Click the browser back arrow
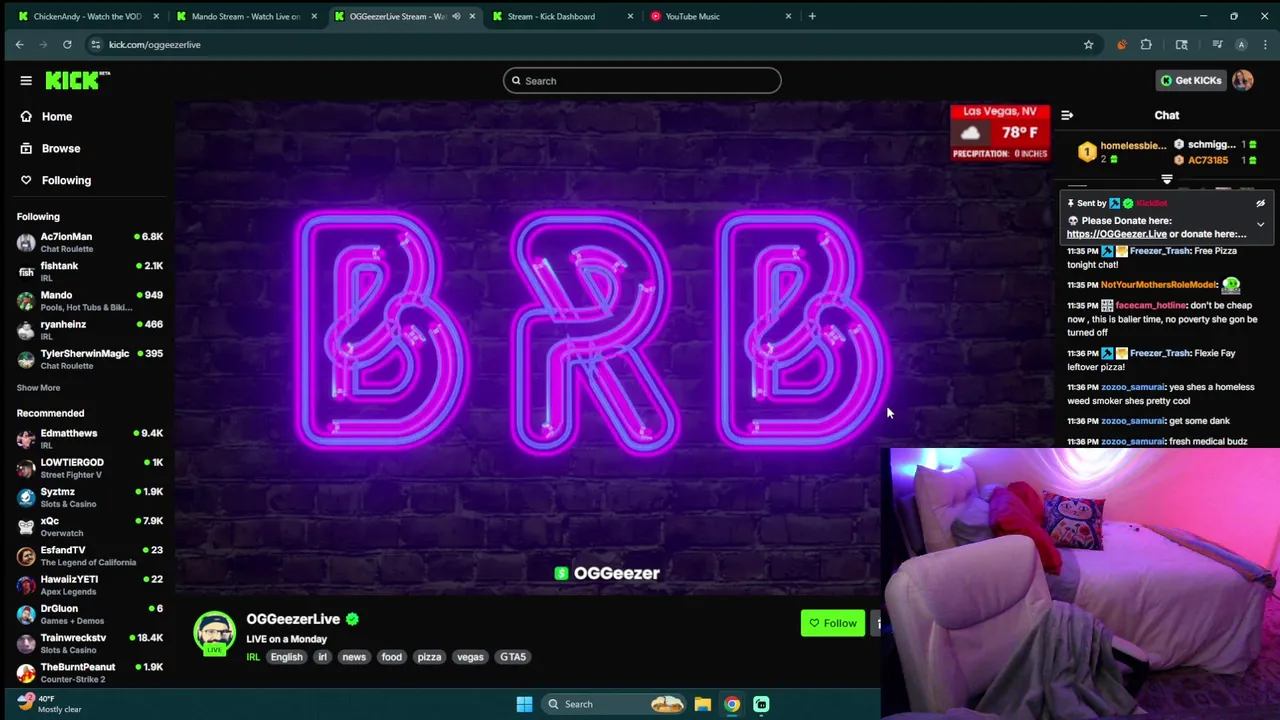1280x720 pixels. point(19,44)
